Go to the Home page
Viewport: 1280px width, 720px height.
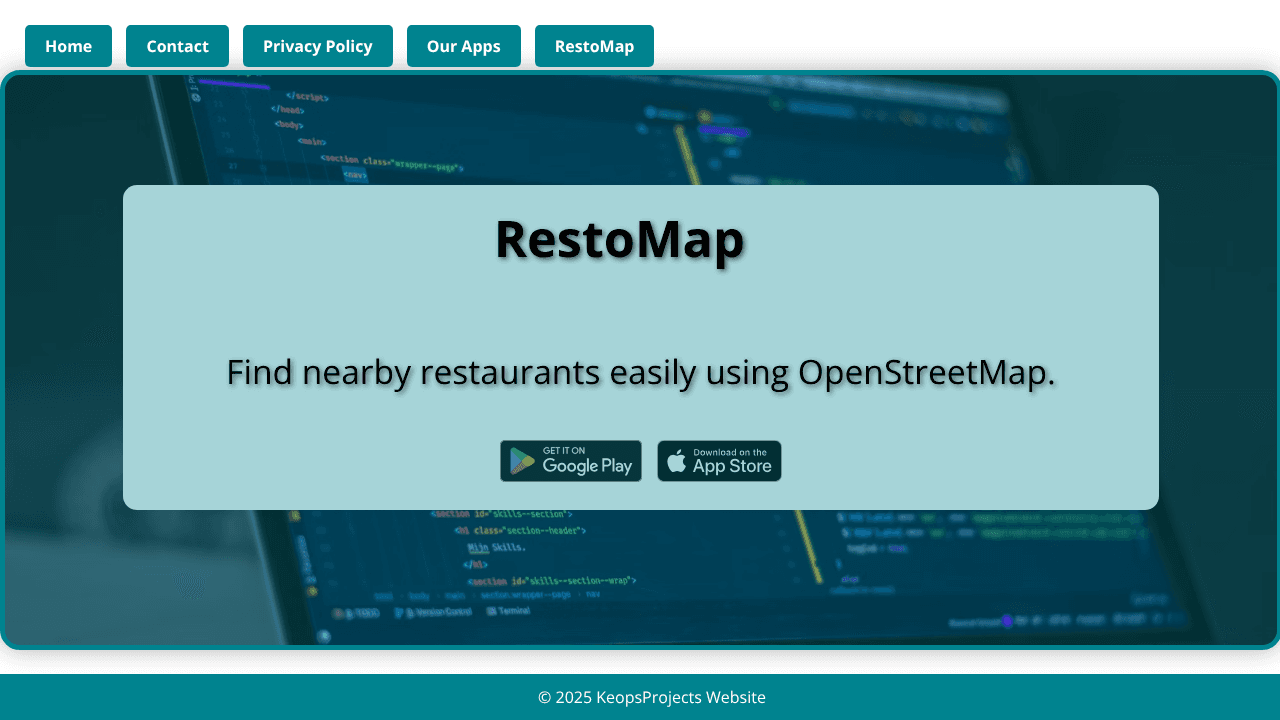click(x=68, y=46)
